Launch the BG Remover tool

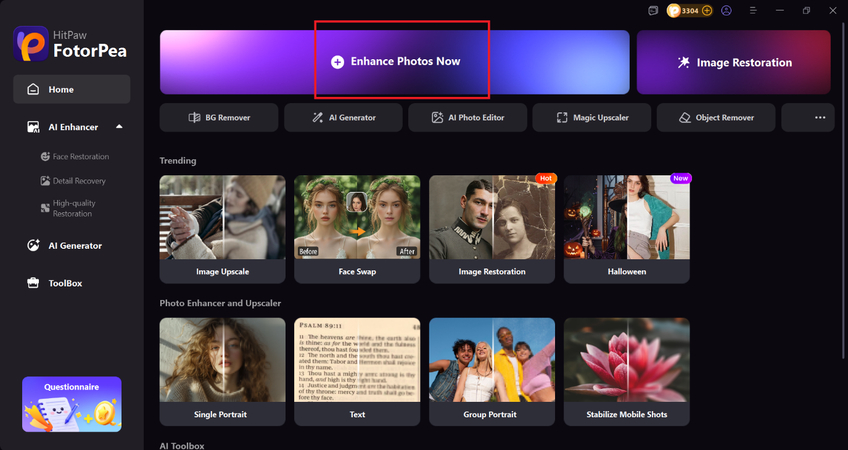[x=219, y=117]
